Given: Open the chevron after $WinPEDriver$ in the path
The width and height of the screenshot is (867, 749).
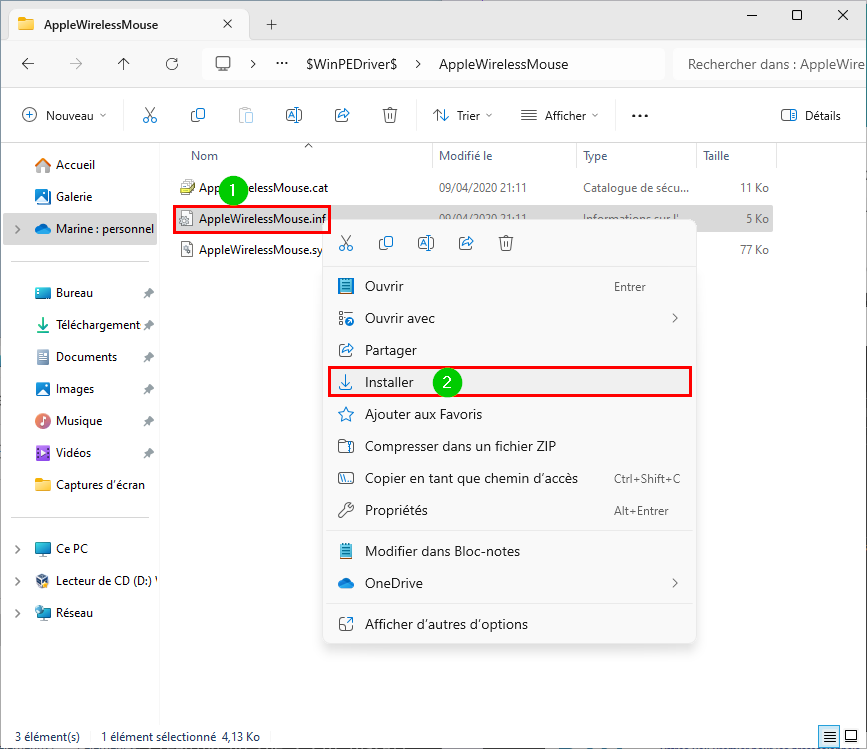Looking at the screenshot, I should (x=418, y=64).
